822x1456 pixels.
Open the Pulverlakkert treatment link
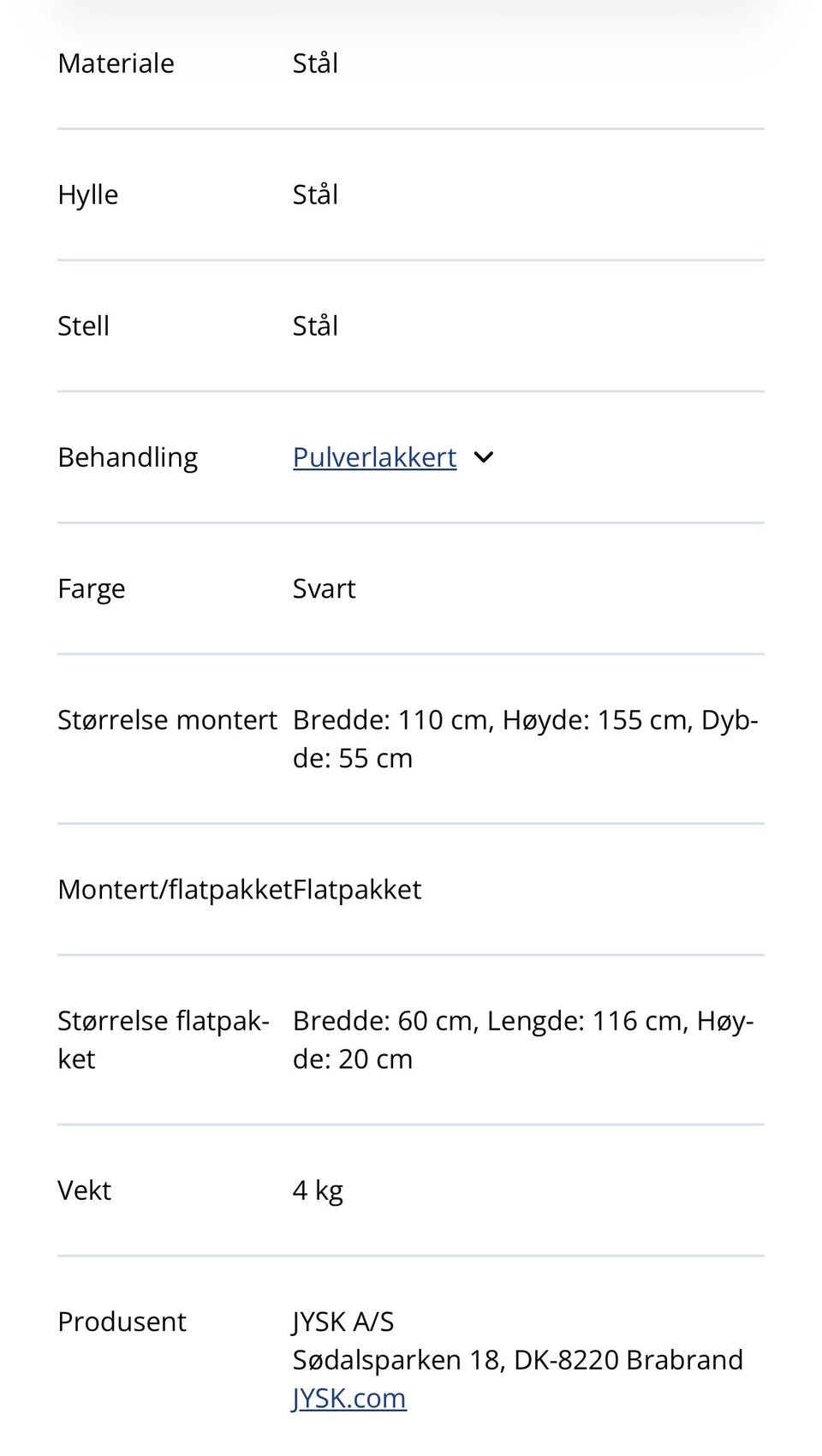tap(374, 457)
